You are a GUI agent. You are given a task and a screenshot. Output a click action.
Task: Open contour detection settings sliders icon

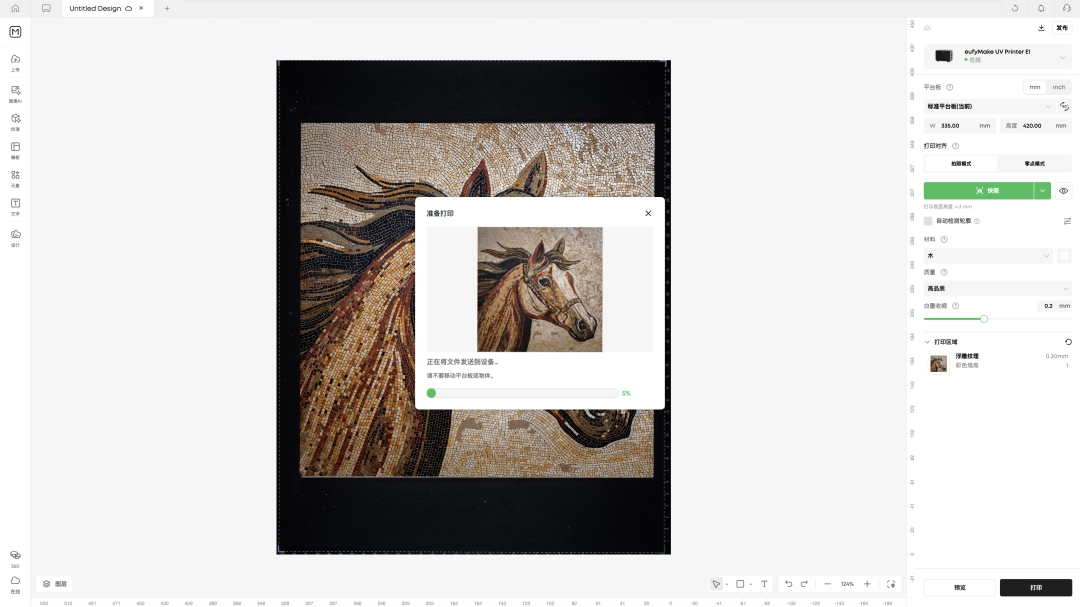pyautogui.click(x=1067, y=221)
